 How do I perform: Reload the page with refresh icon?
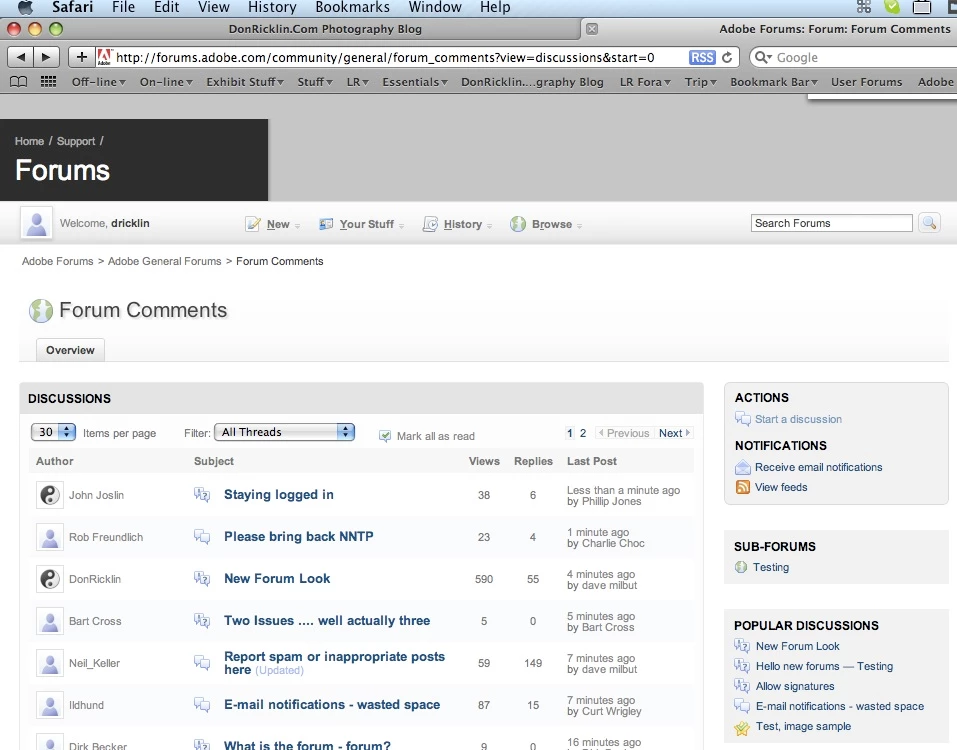pos(727,57)
